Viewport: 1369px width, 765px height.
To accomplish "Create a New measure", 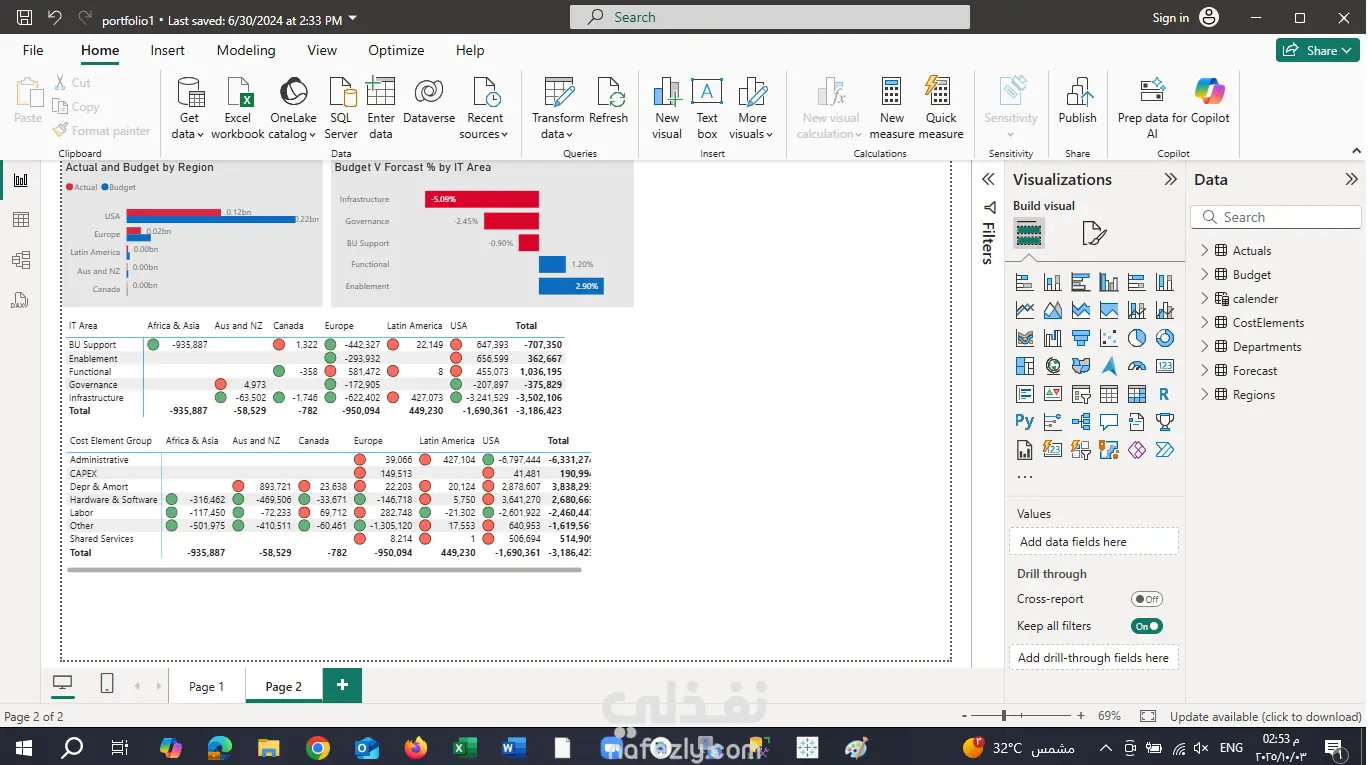I will [x=892, y=108].
